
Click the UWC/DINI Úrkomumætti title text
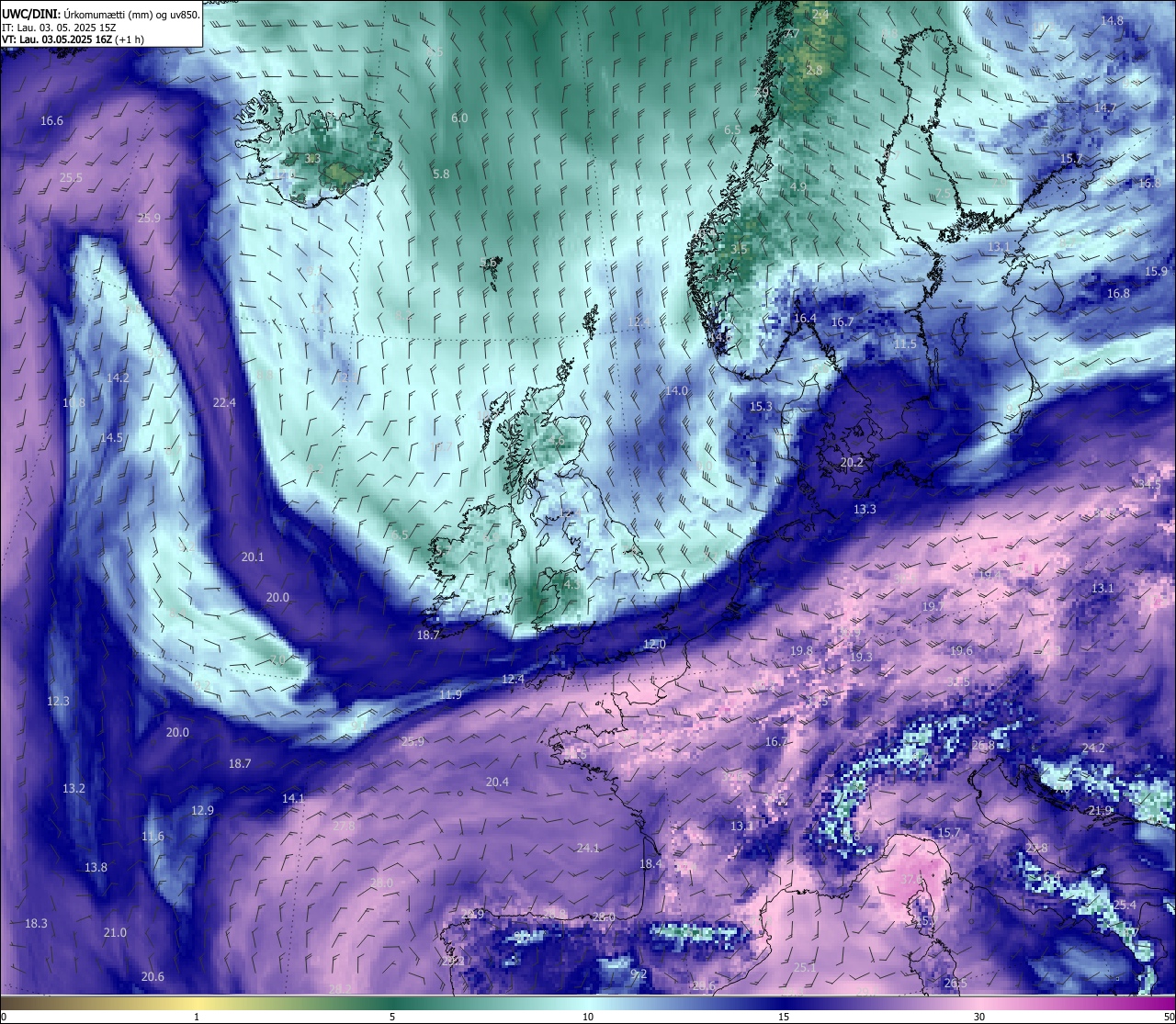click(x=101, y=15)
